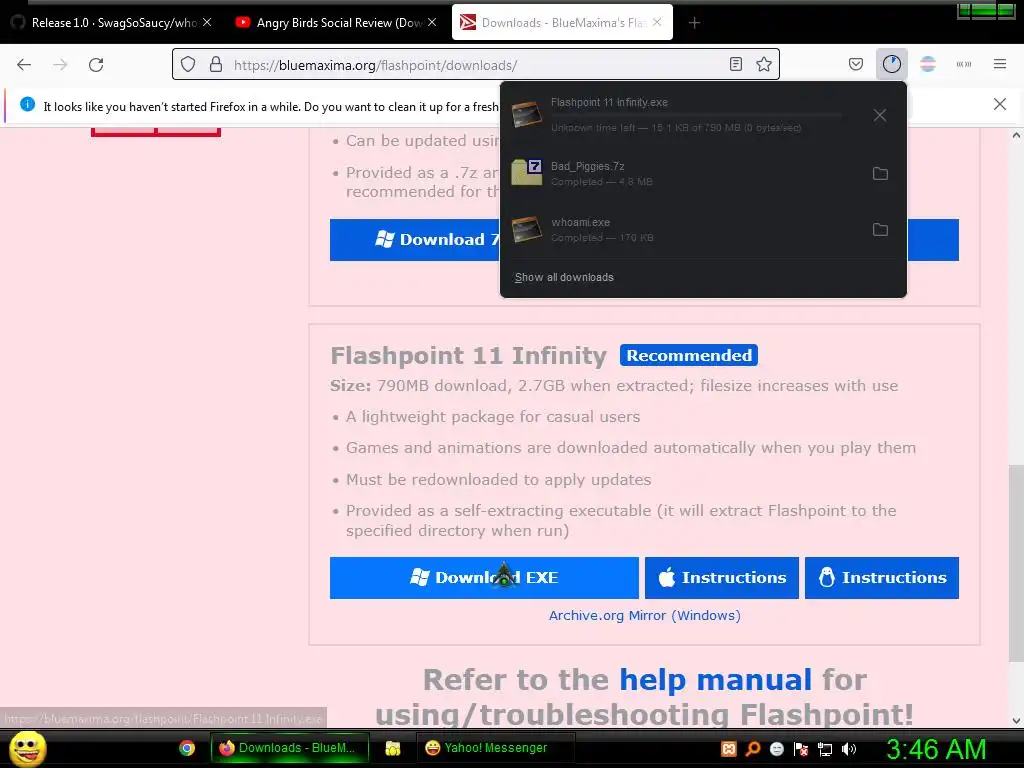Switch to the Release 1.0 GitHub tab

point(112,23)
